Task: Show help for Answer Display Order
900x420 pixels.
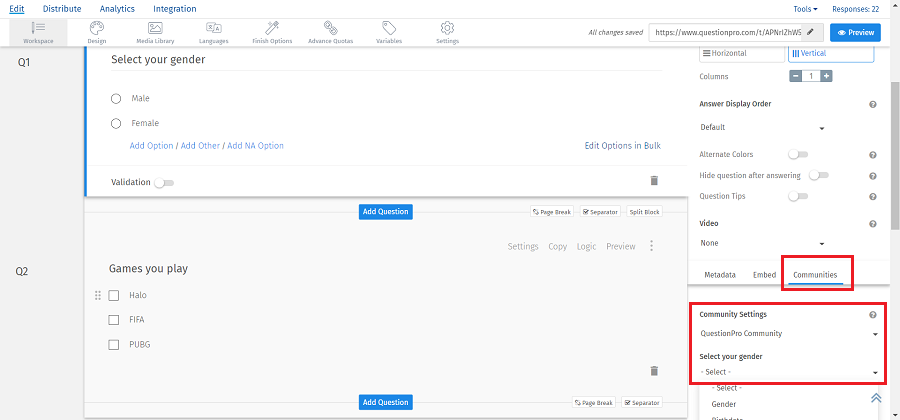Action: (x=873, y=104)
